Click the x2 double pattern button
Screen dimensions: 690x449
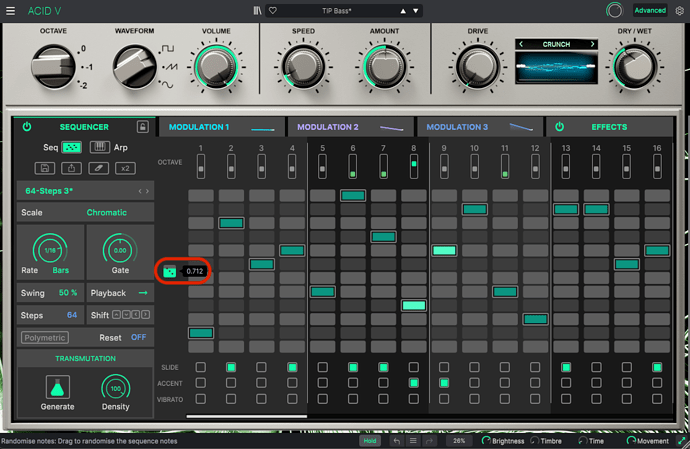click(x=125, y=168)
